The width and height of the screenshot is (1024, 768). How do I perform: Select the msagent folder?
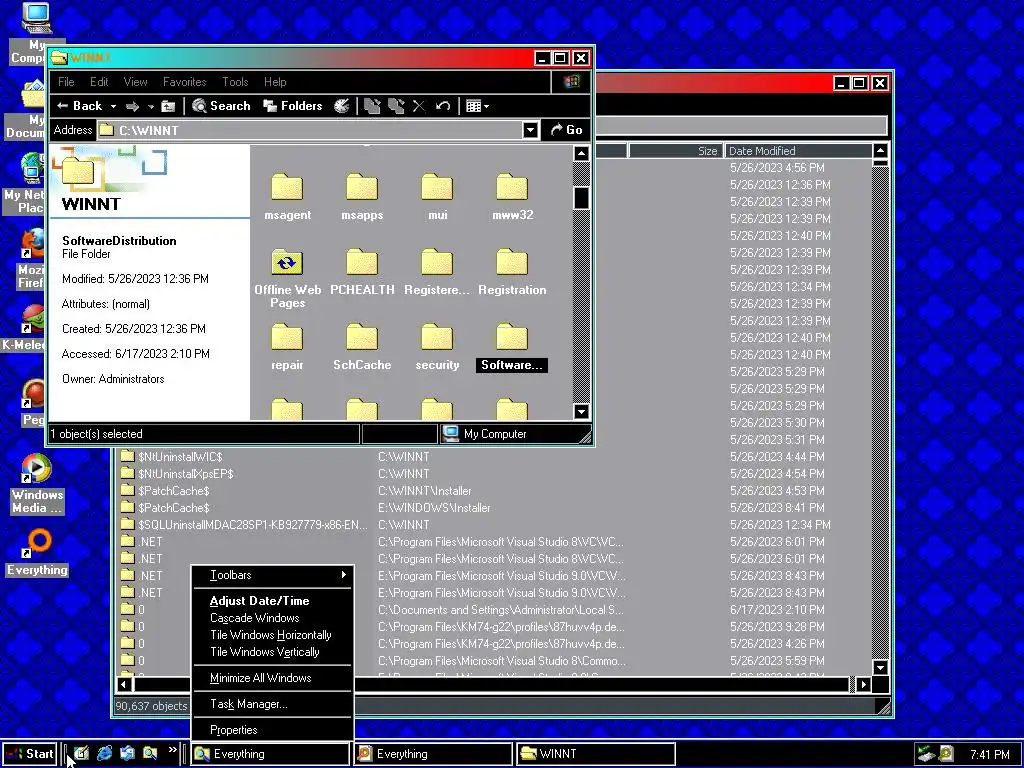pos(287,197)
